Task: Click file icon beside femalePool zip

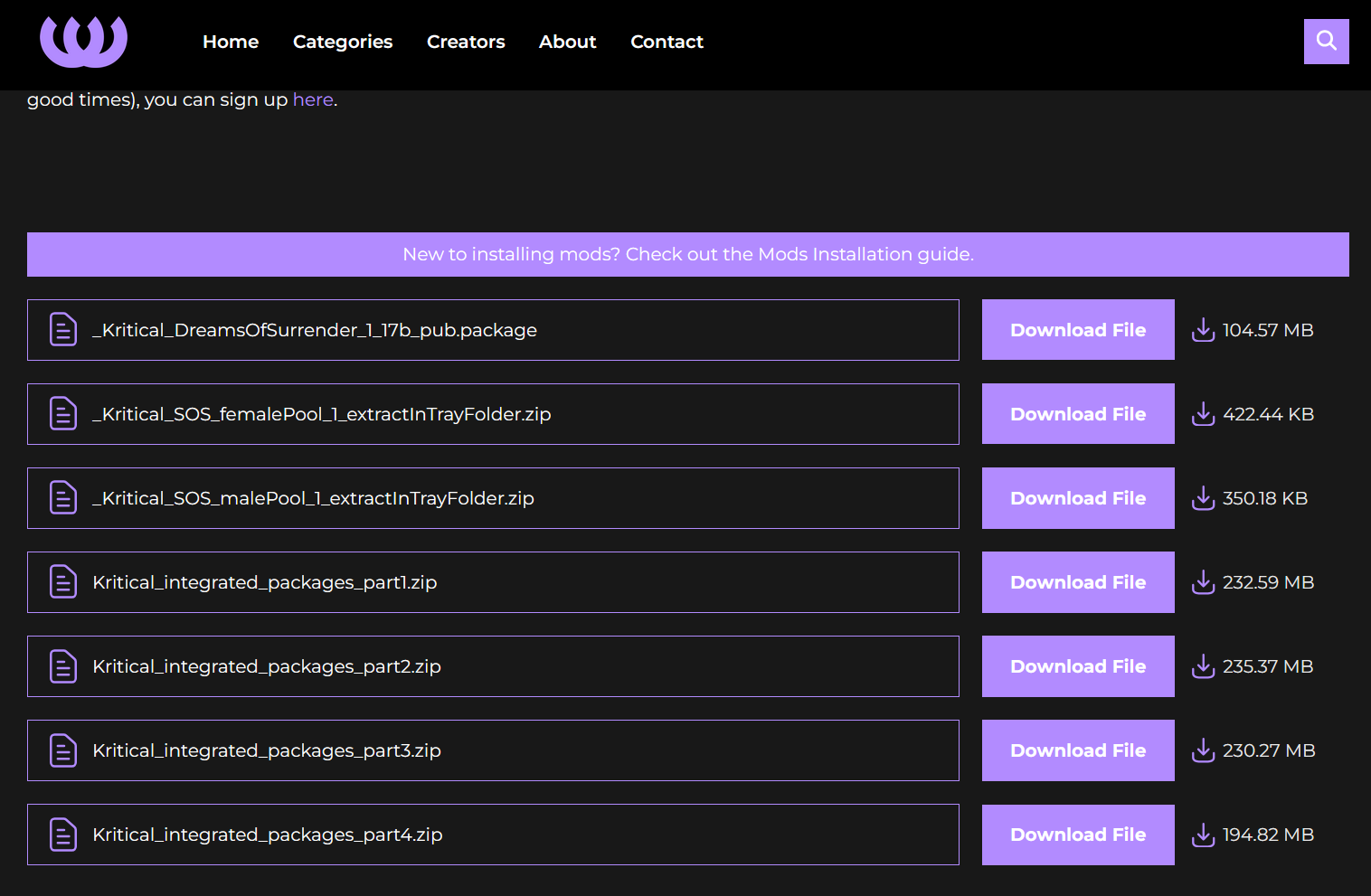Action: [x=63, y=414]
